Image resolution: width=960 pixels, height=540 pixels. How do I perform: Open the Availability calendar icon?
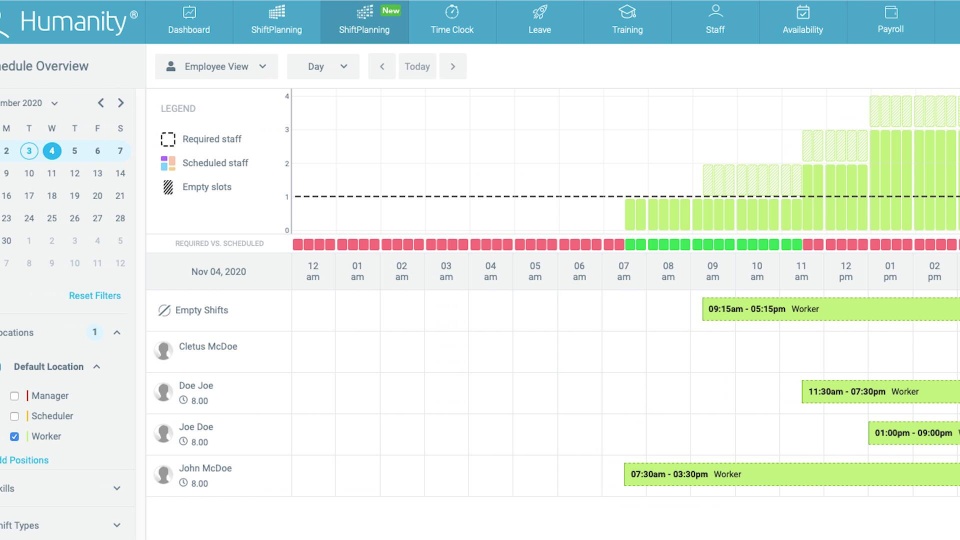click(x=803, y=13)
